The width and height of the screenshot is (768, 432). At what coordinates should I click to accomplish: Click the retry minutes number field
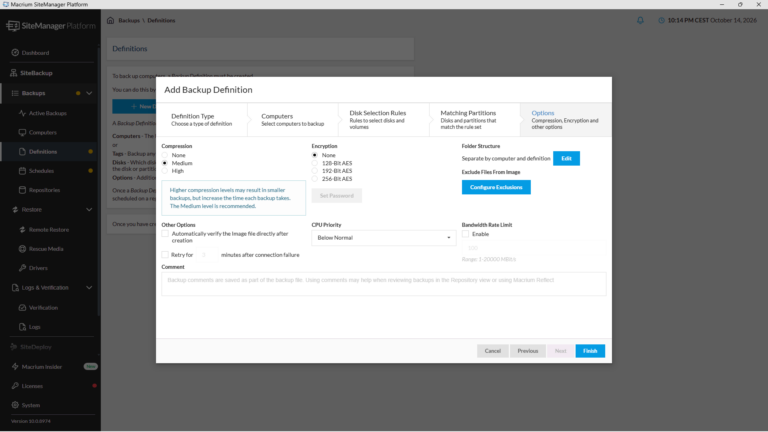[x=207, y=255]
